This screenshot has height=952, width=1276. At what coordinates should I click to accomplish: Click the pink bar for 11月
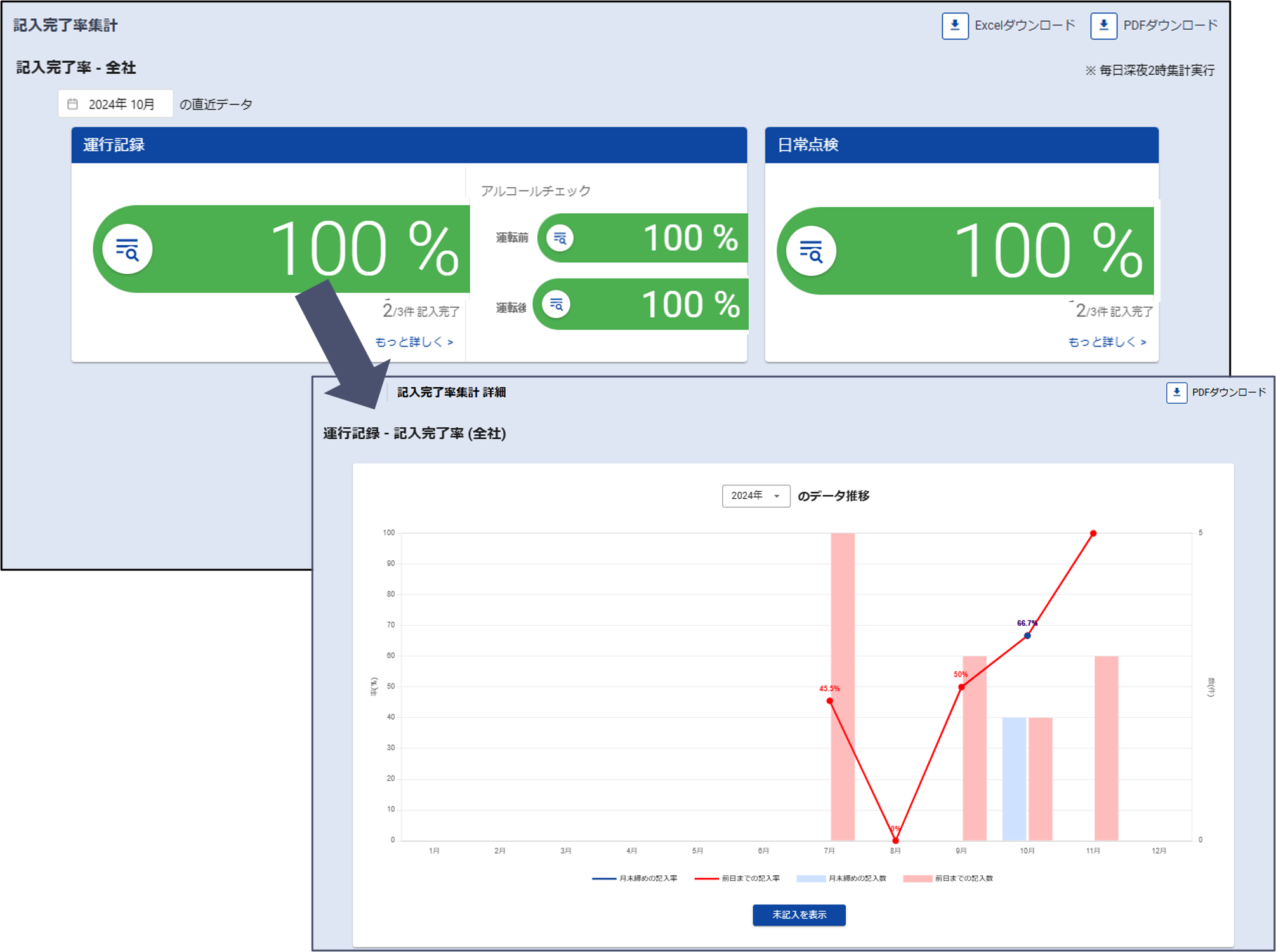1106,748
